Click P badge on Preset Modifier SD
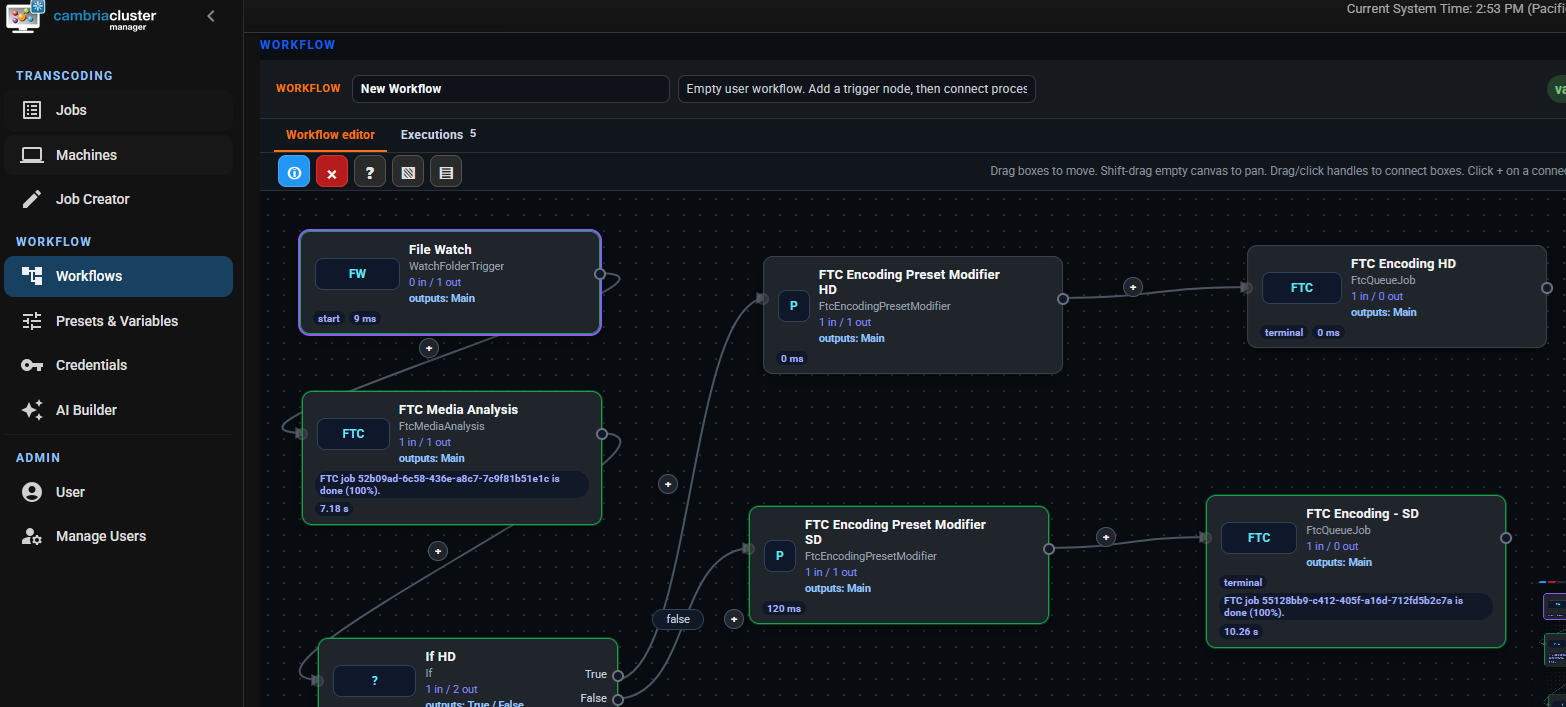 (x=780, y=556)
